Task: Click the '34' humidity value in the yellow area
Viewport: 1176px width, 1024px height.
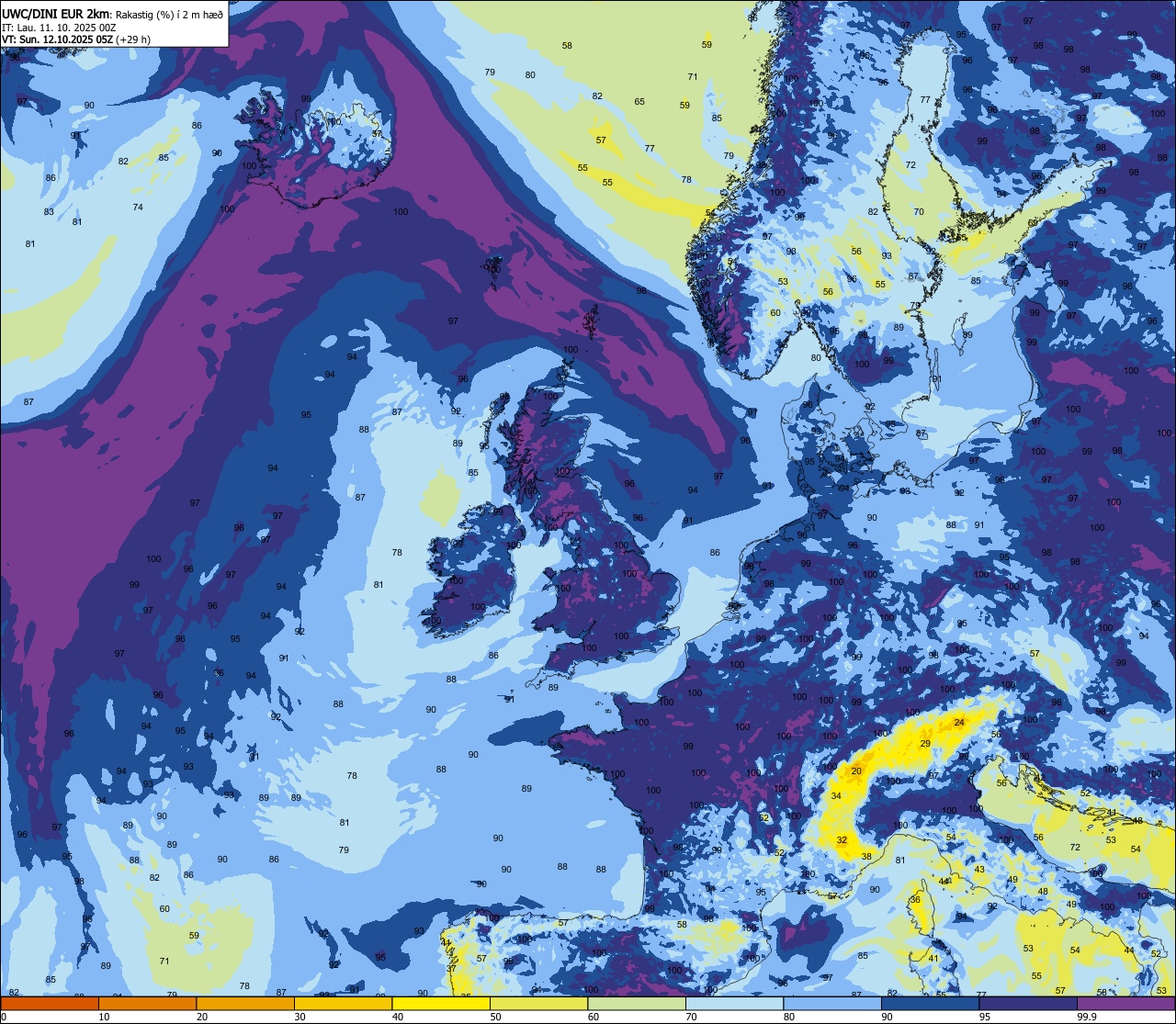Action: tap(836, 795)
